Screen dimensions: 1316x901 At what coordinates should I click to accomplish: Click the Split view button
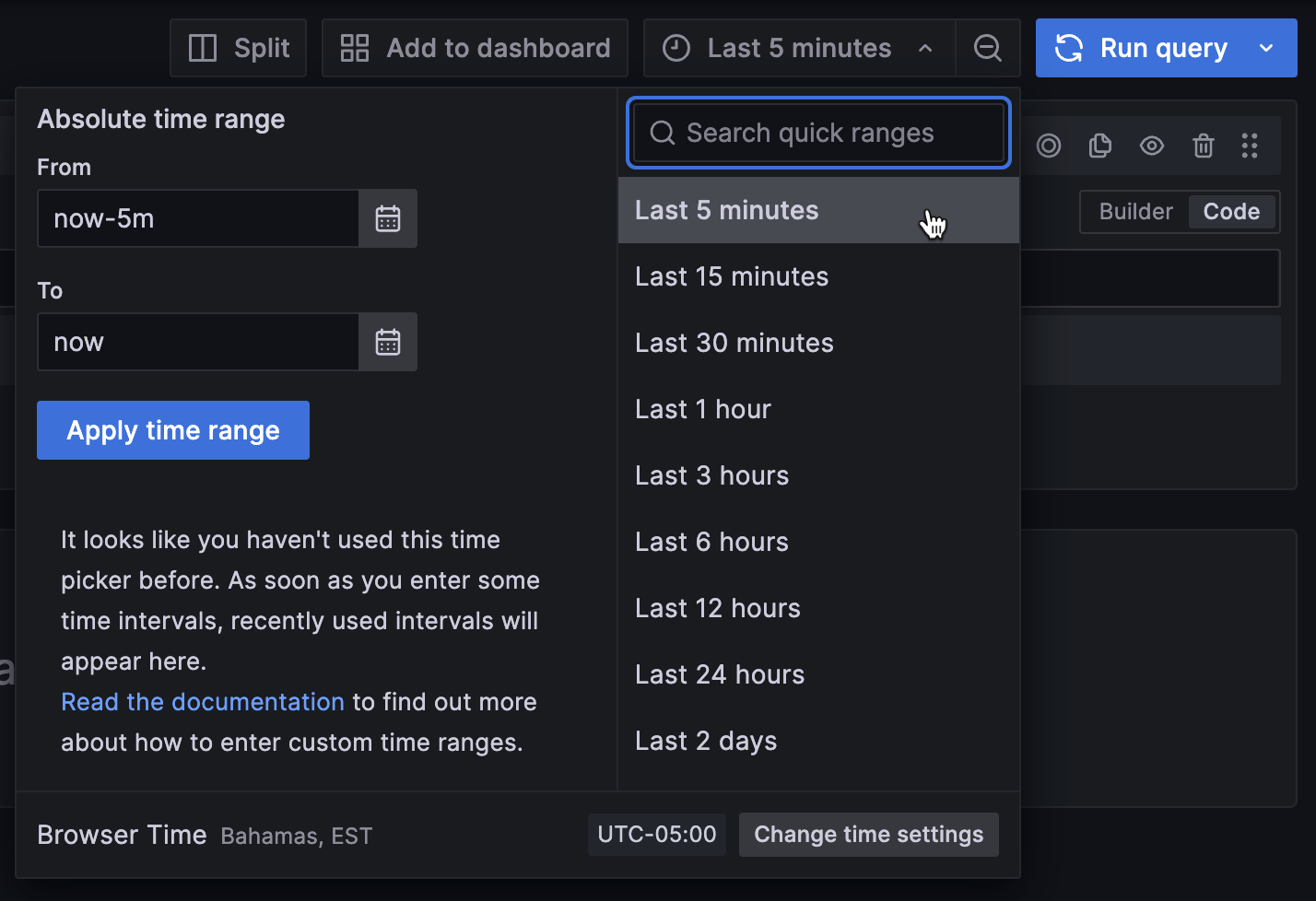click(239, 48)
